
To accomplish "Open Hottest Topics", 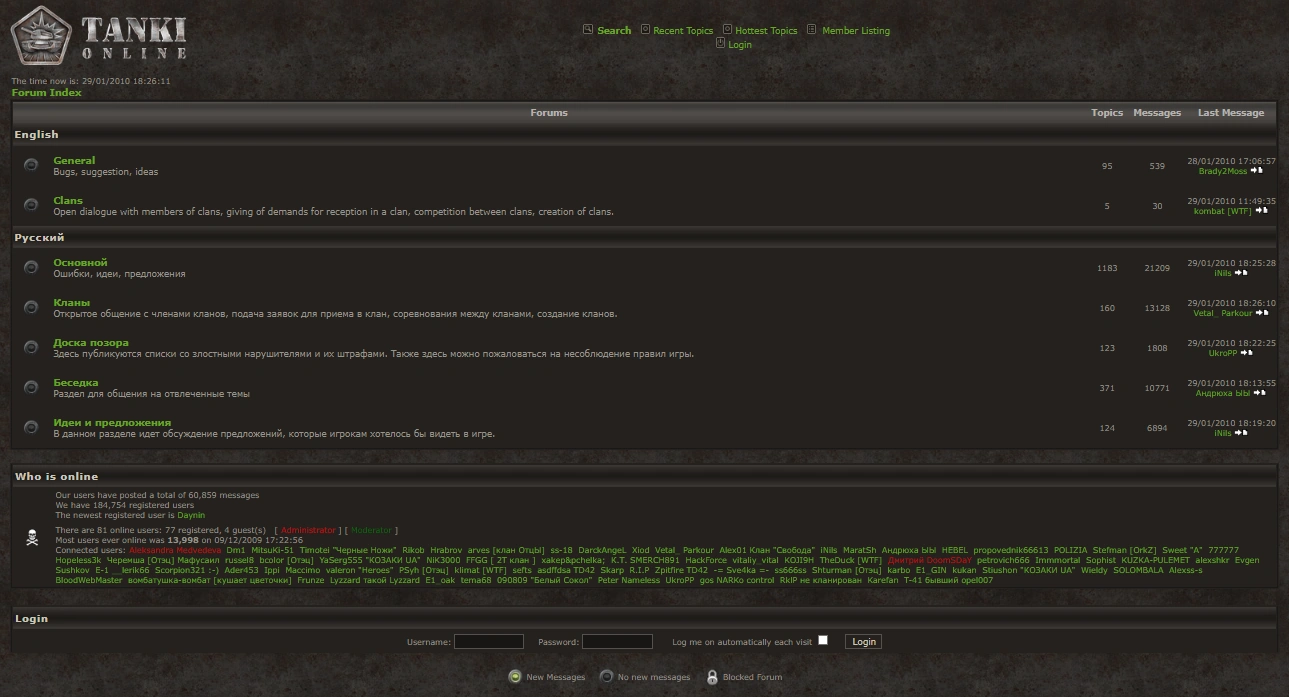I will (766, 31).
